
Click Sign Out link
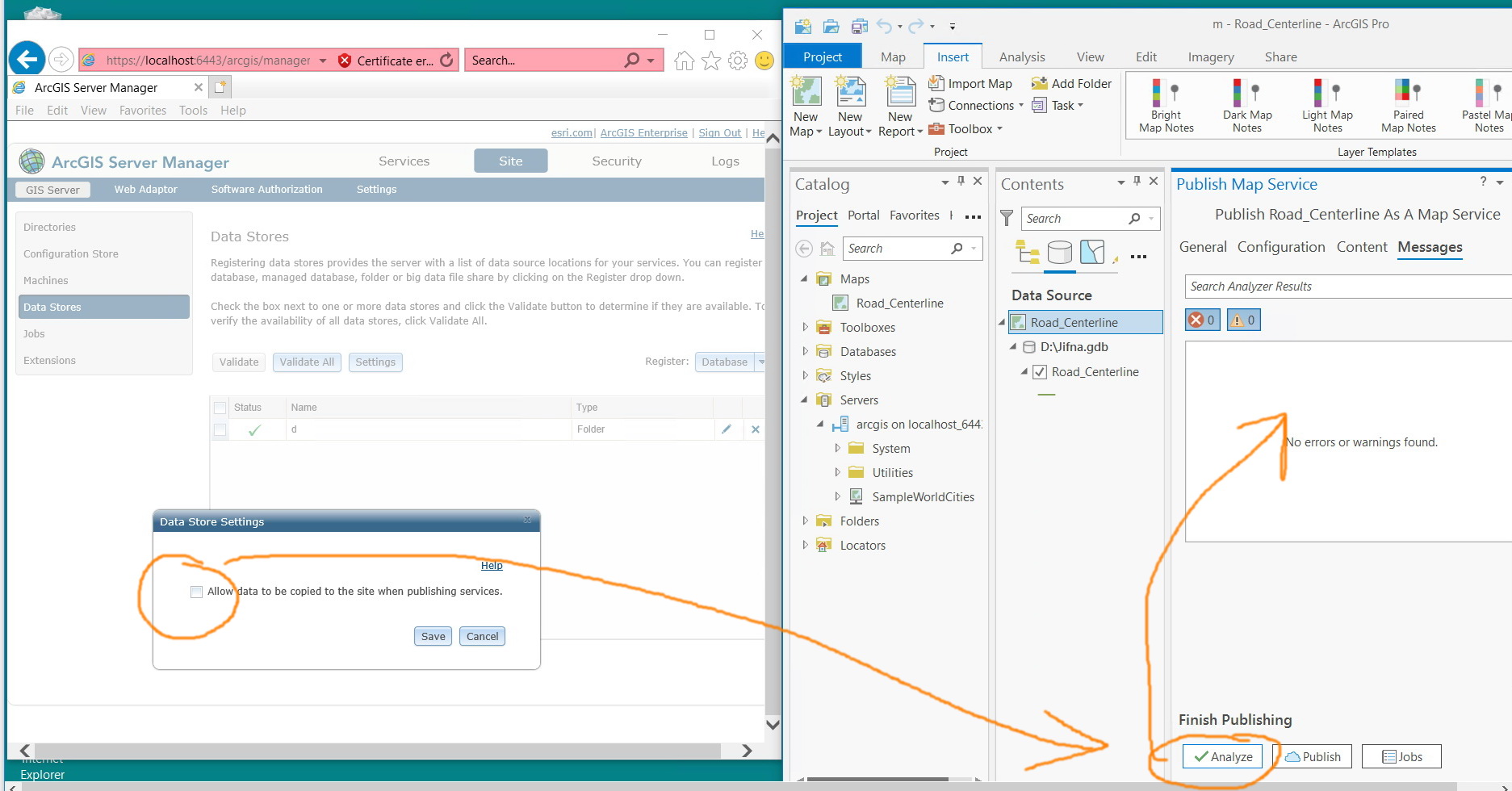pyautogui.click(x=719, y=133)
